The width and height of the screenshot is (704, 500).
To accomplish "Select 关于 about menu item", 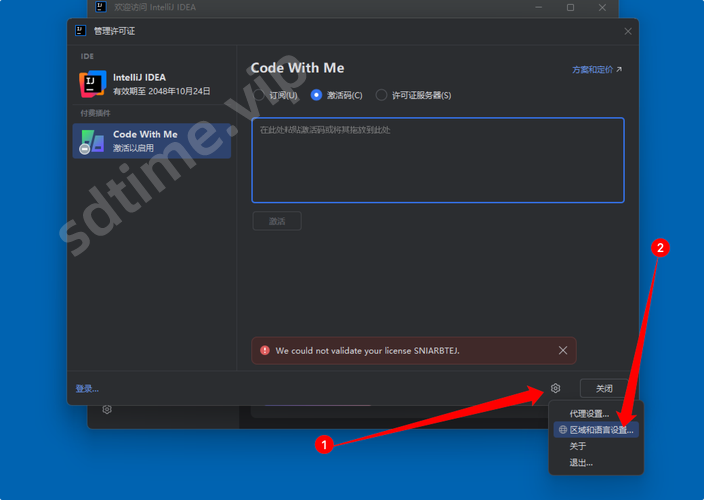I will coord(596,446).
